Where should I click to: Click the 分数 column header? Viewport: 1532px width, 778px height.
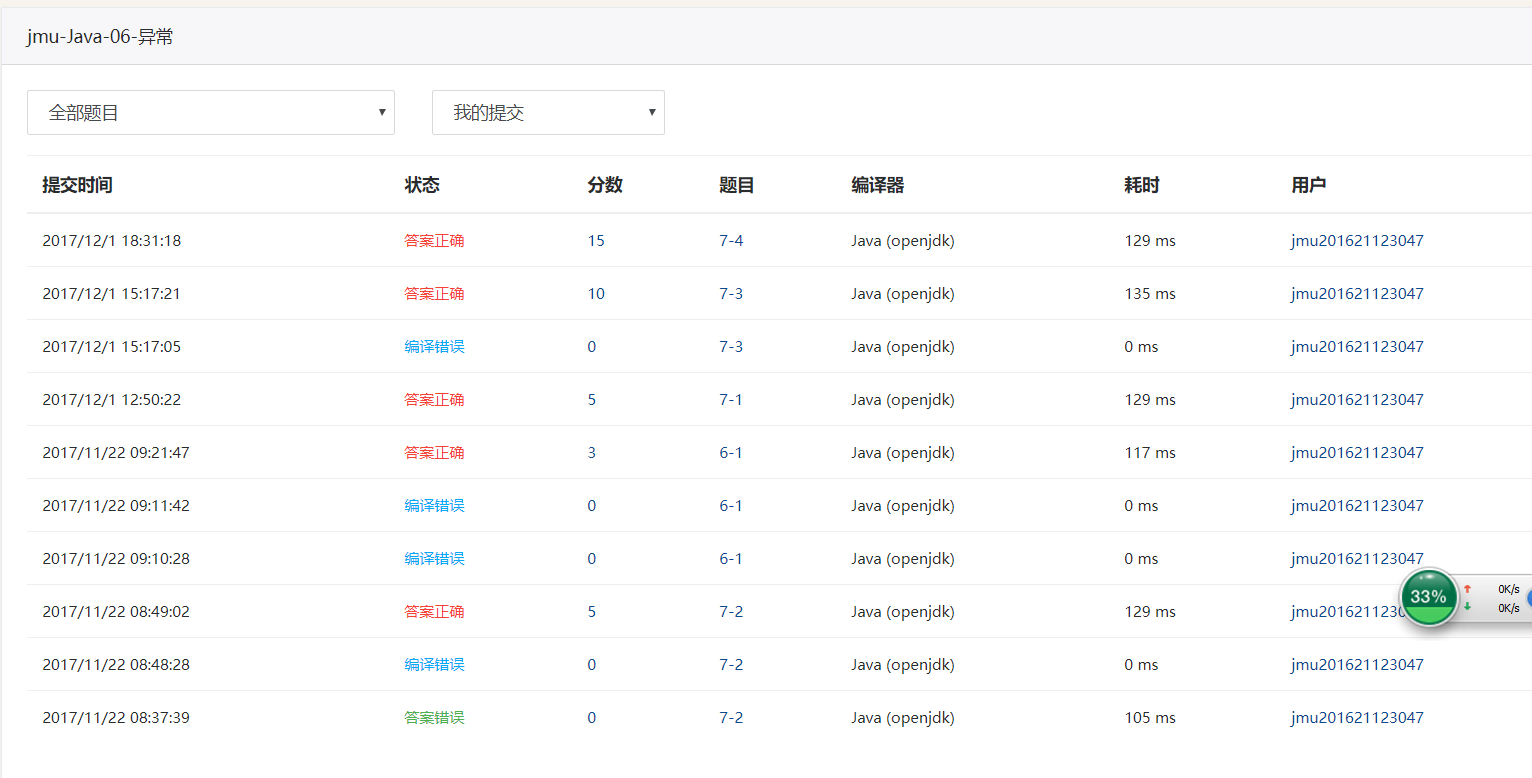(x=605, y=185)
